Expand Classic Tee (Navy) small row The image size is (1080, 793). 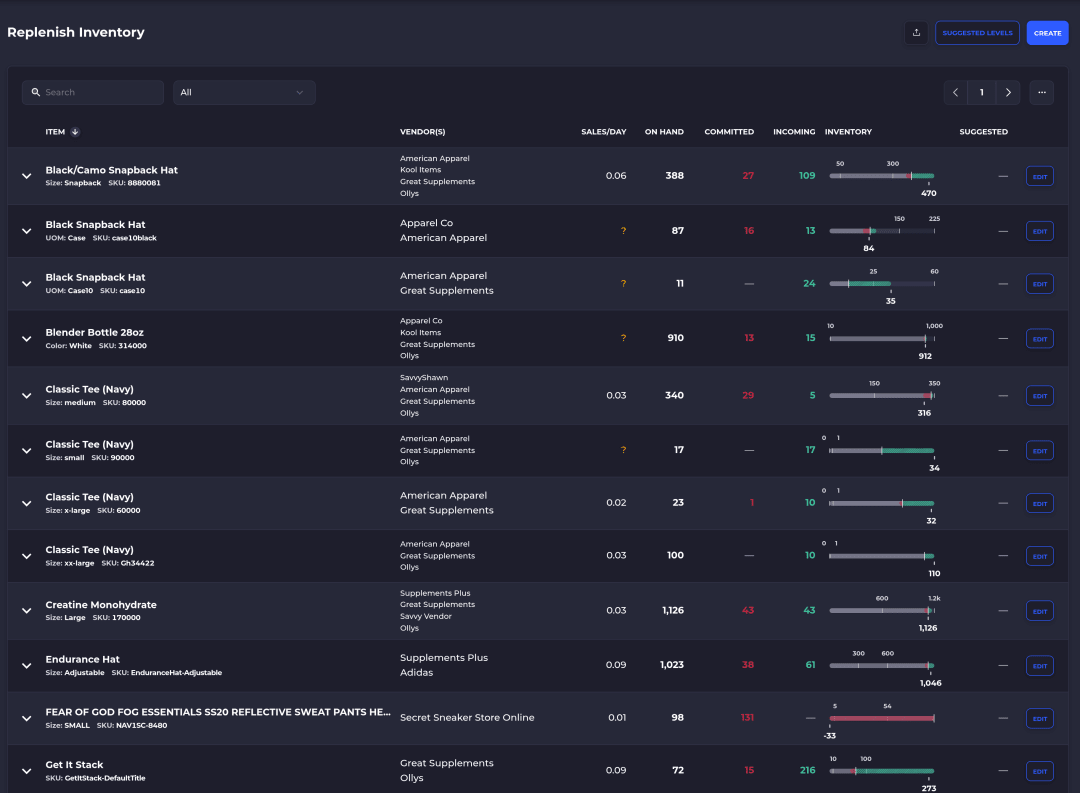tap(26, 451)
